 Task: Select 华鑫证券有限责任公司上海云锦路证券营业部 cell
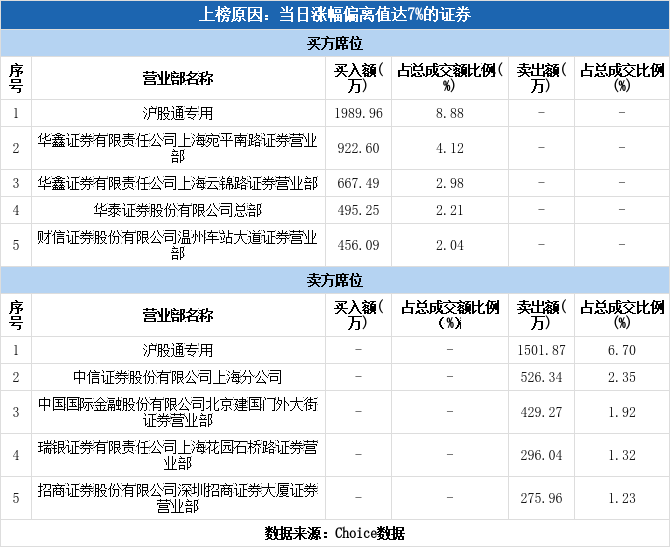(178, 183)
